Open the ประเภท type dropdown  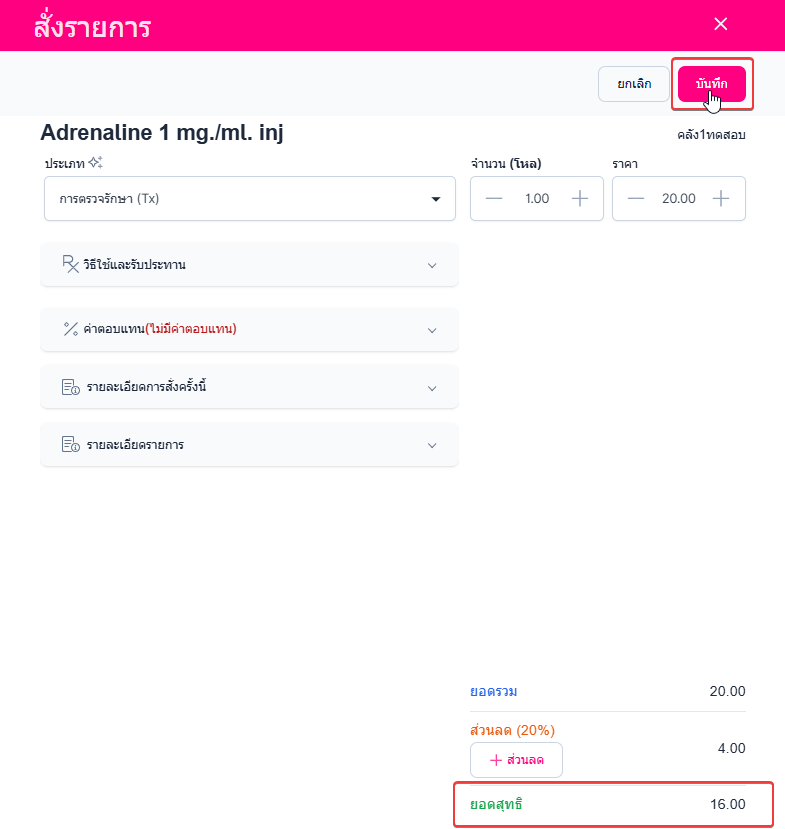click(x=250, y=199)
